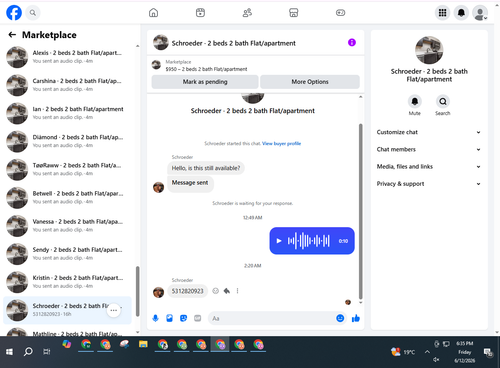
Task: Open File Explorer from the taskbar
Action: pyautogui.click(x=143, y=344)
